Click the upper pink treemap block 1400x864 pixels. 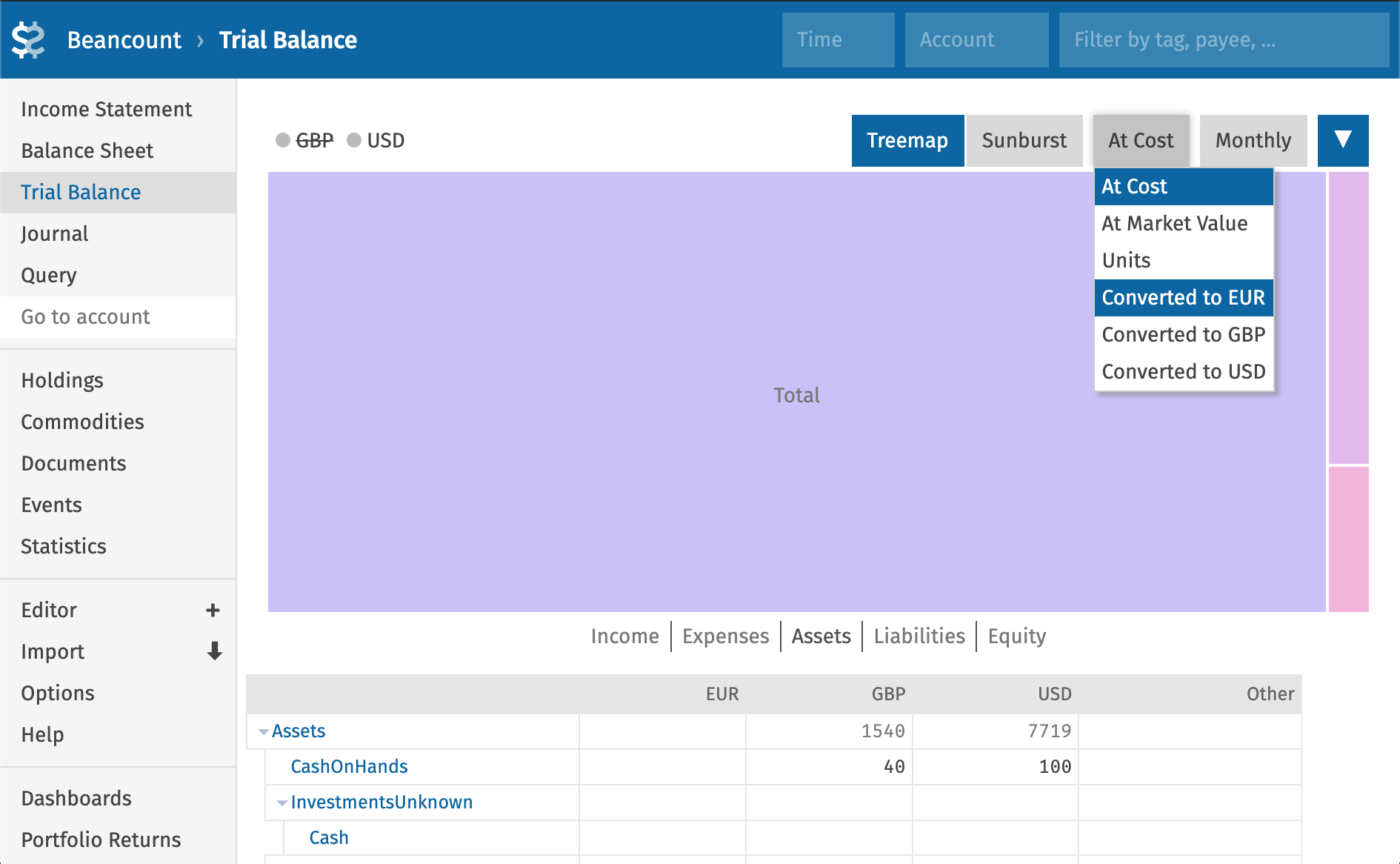coord(1348,318)
